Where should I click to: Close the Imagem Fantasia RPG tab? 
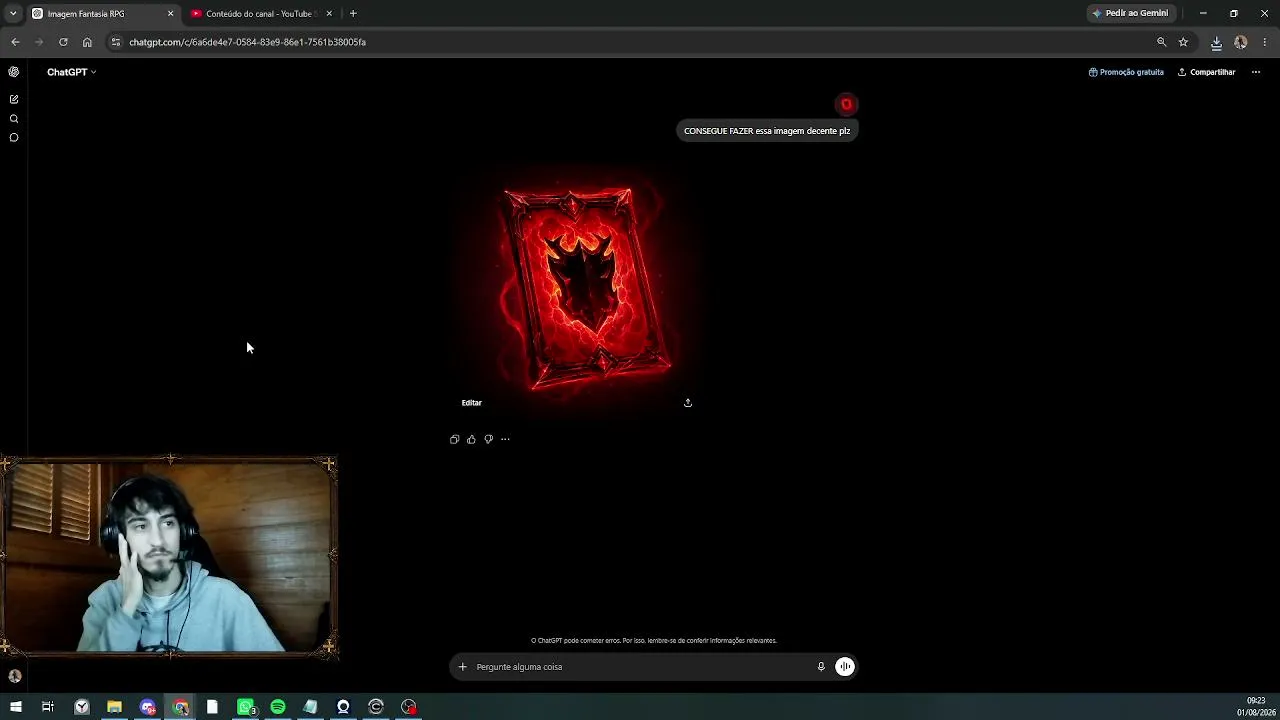(170, 14)
